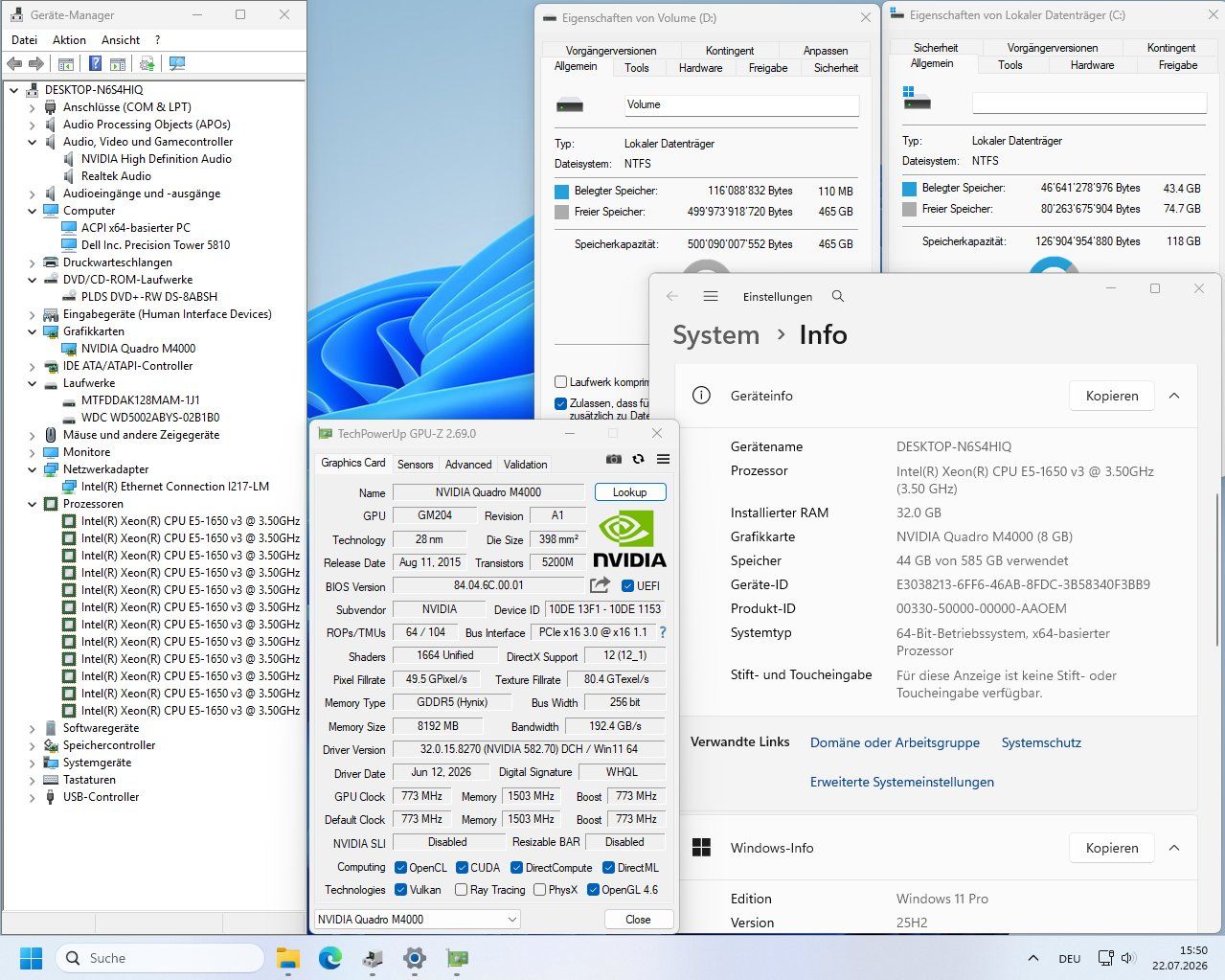
Task: Click Kopieren next to Windows-Info
Action: [1112, 848]
